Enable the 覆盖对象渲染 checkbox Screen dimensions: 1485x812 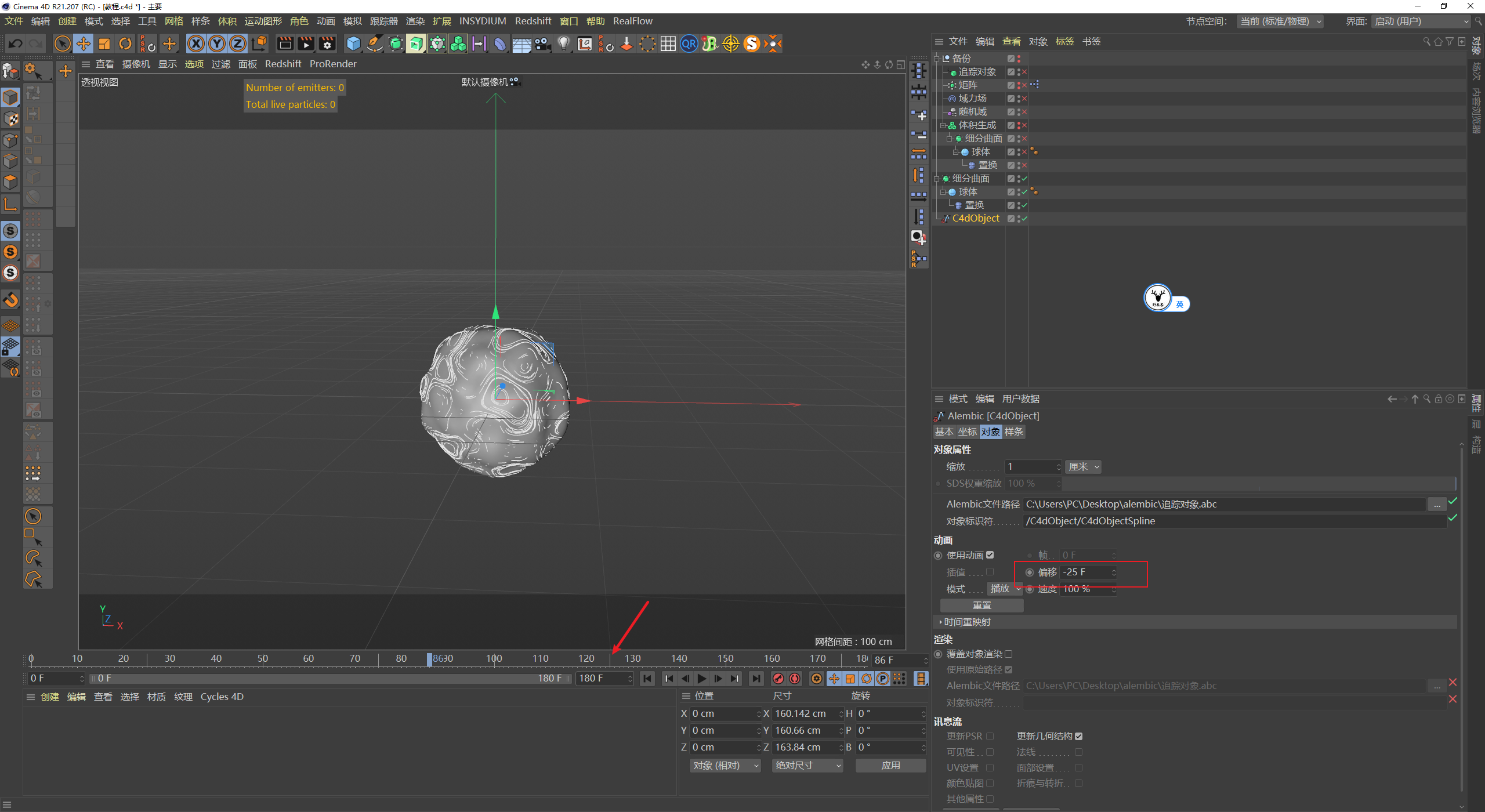click(1009, 654)
